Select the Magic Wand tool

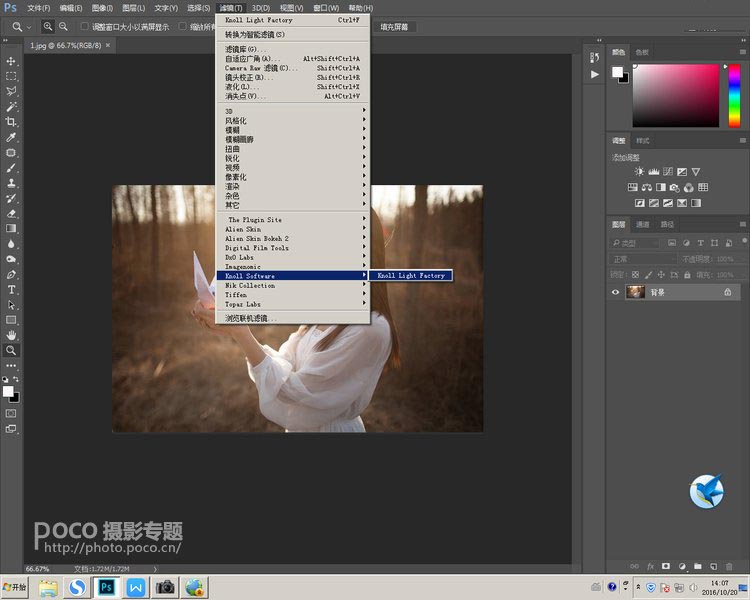click(11, 107)
